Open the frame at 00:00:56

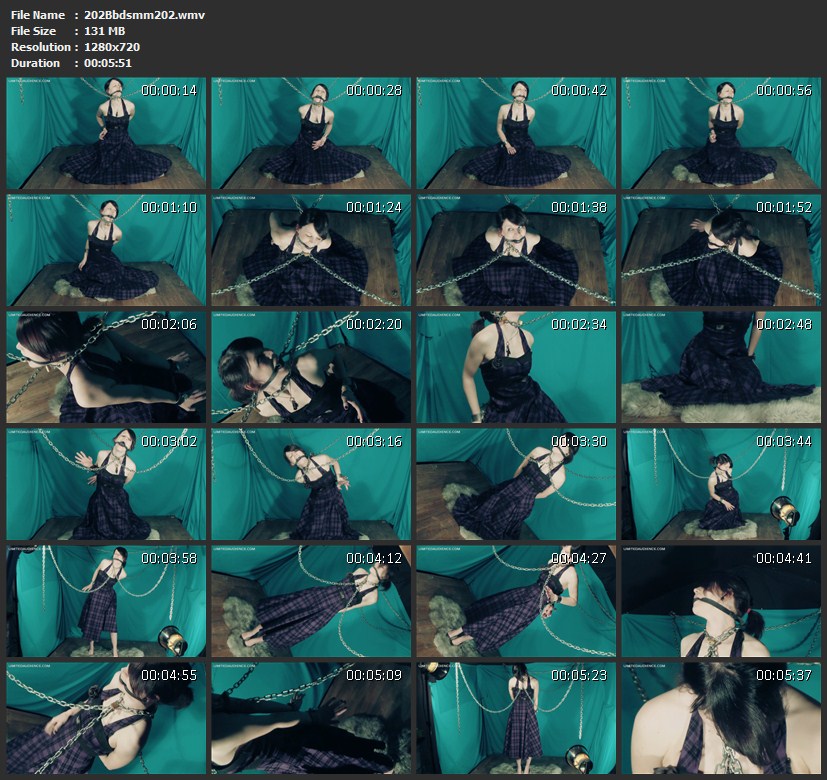click(721, 133)
